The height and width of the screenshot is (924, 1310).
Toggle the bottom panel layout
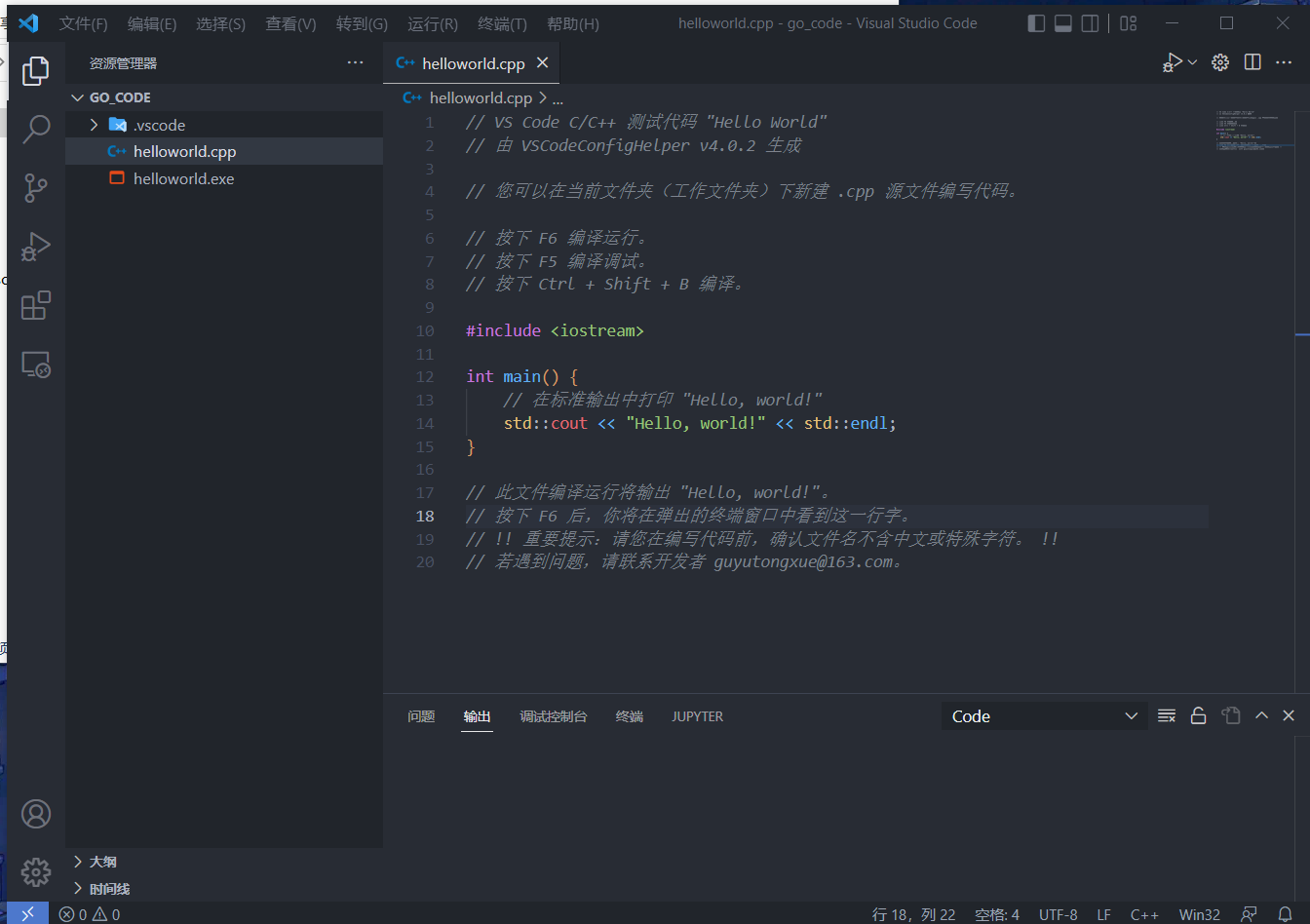(1063, 23)
